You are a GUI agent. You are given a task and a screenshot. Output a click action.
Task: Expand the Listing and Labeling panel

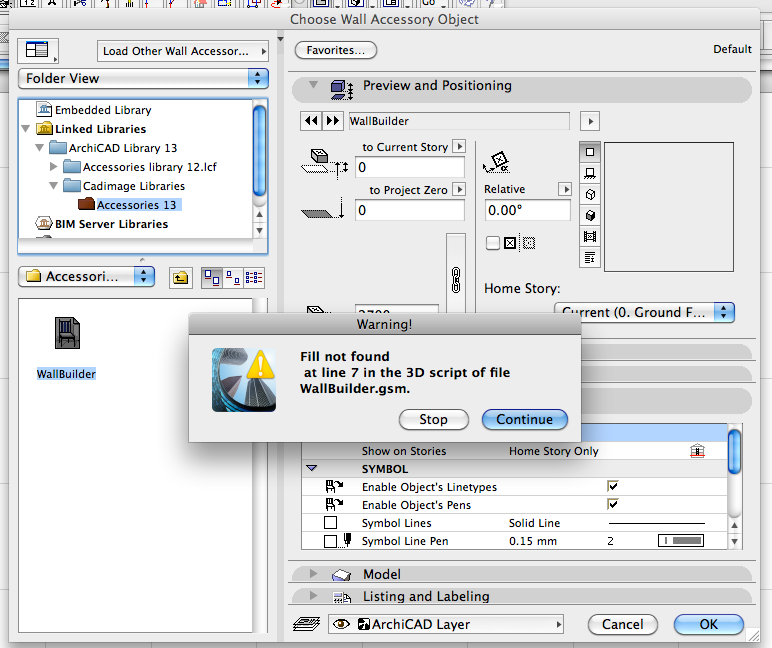314,596
